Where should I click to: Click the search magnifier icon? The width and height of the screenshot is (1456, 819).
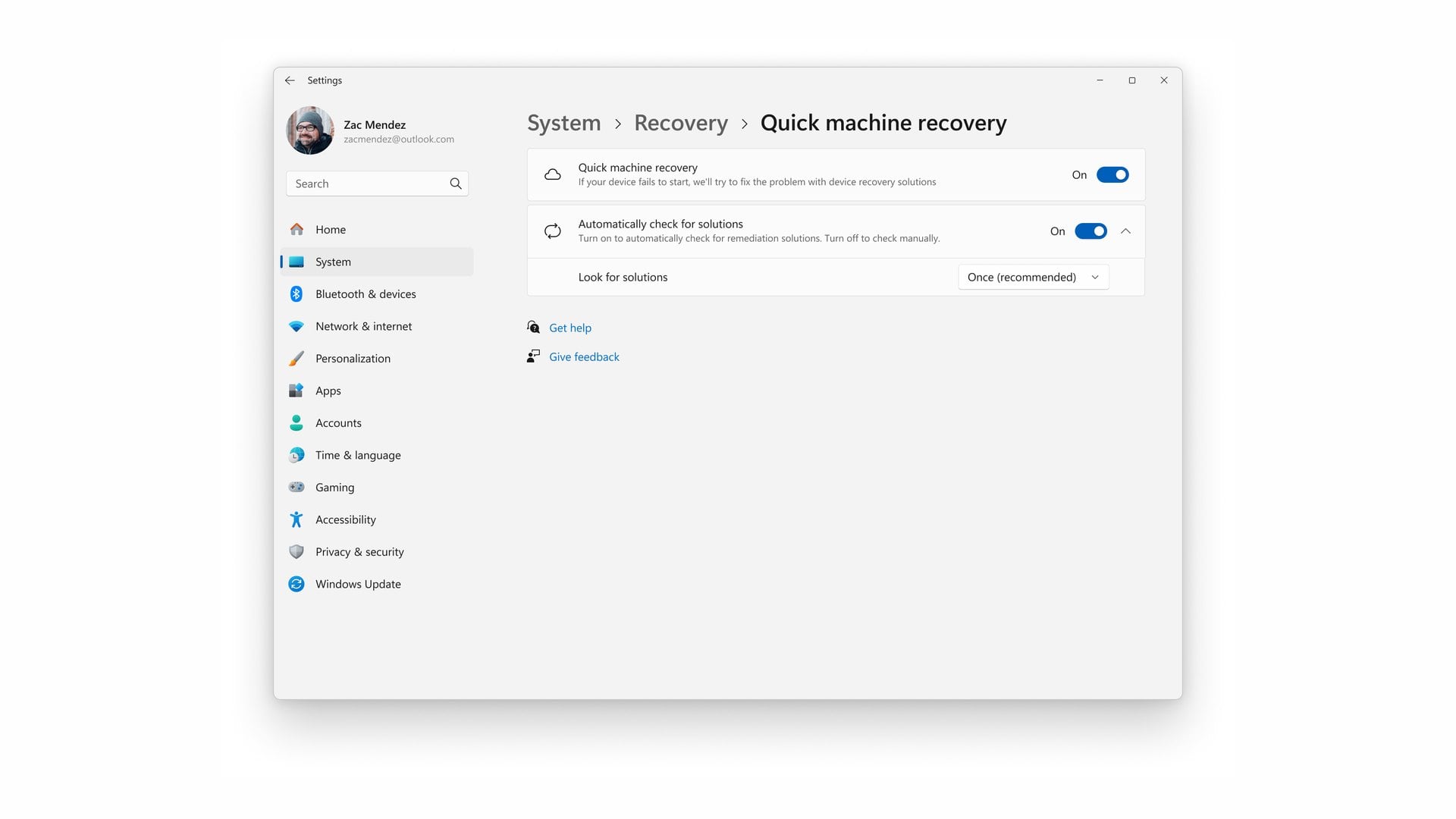pos(456,184)
